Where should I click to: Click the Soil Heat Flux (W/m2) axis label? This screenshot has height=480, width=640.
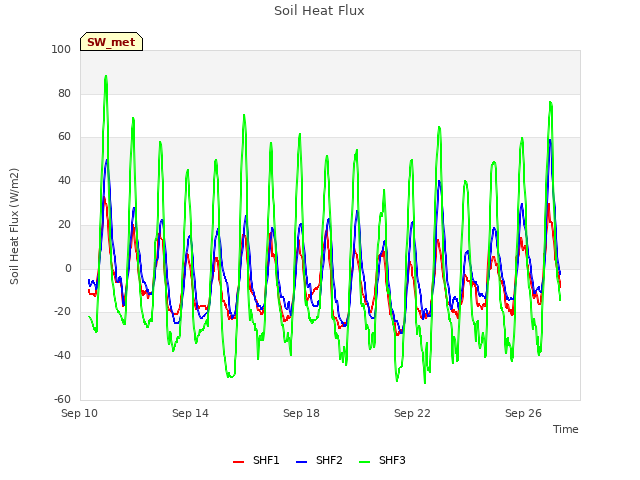(x=14, y=226)
